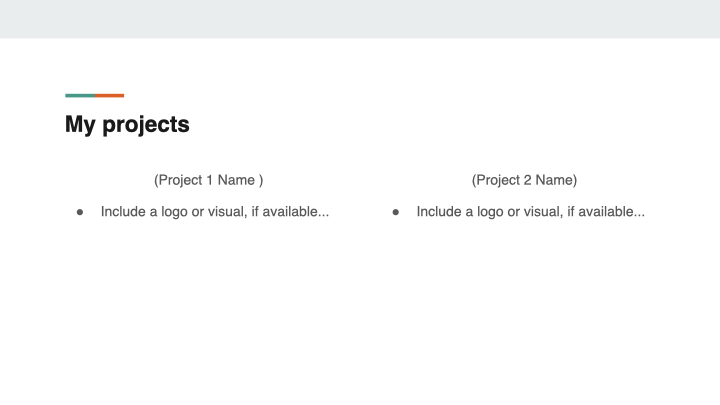Click the bullet dot under Project 1

tap(79, 212)
